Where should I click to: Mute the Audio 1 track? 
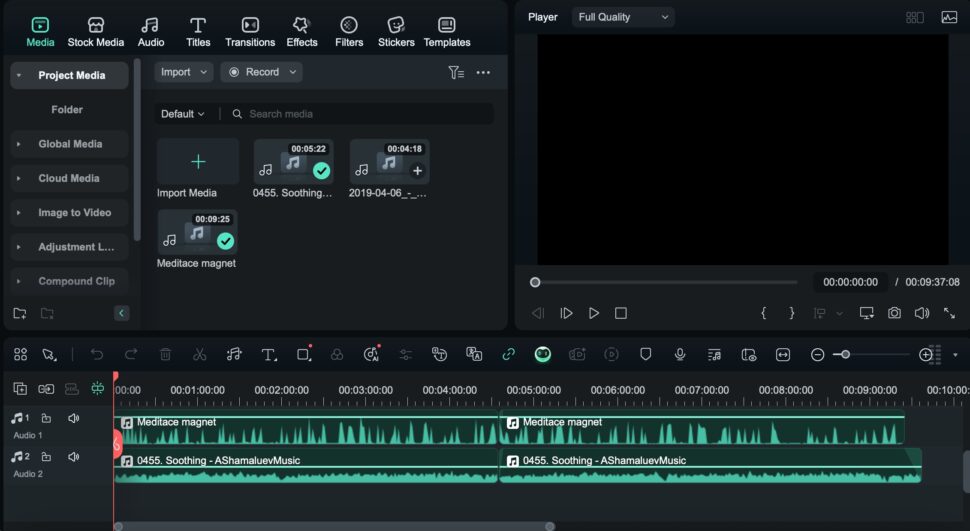pyautogui.click(x=74, y=418)
